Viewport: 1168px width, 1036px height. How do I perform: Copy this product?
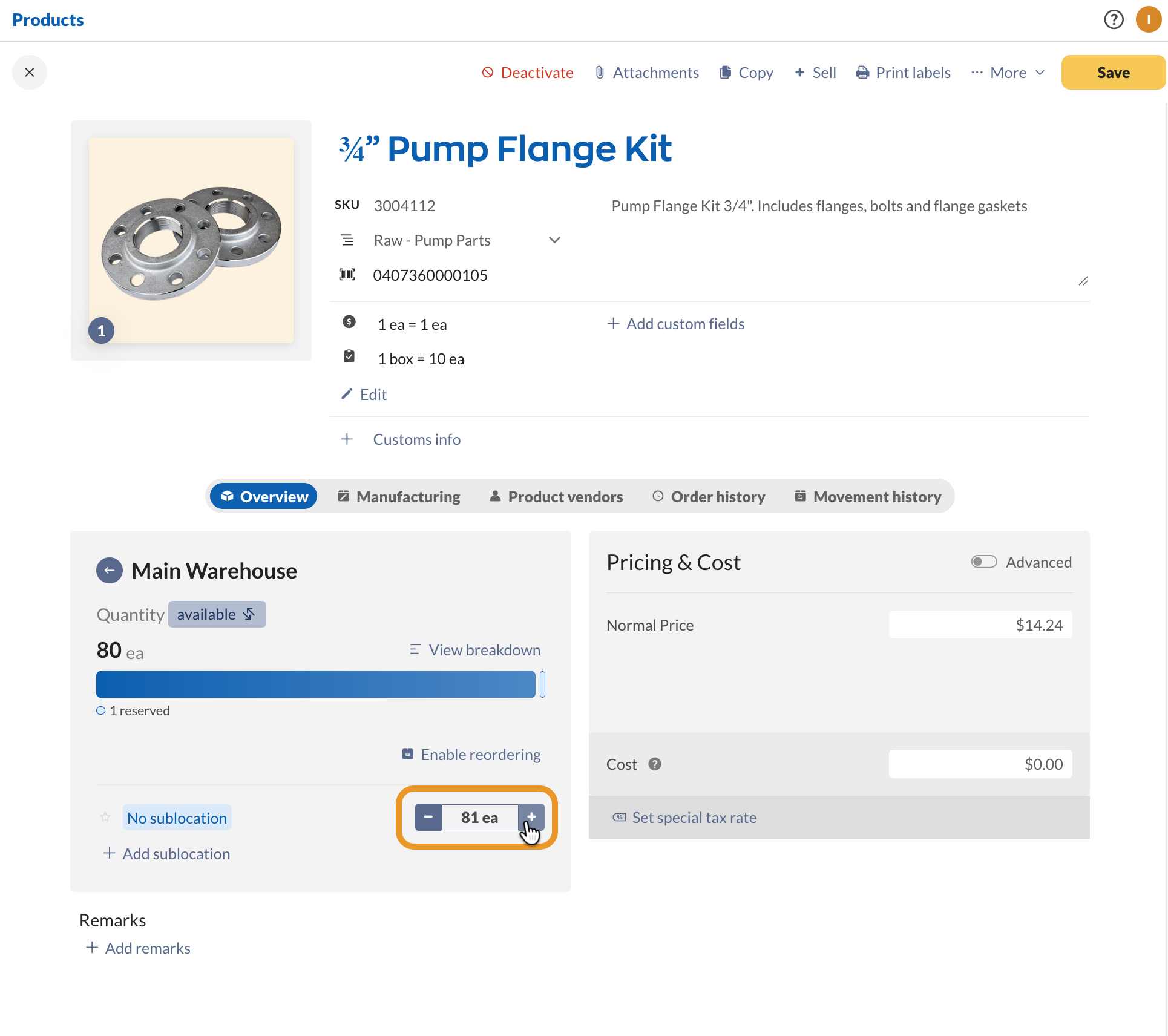746,73
